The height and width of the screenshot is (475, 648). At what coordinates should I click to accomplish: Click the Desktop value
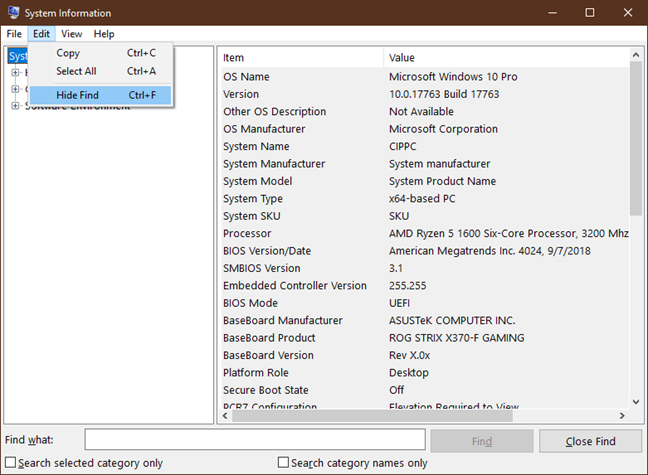tap(409, 372)
